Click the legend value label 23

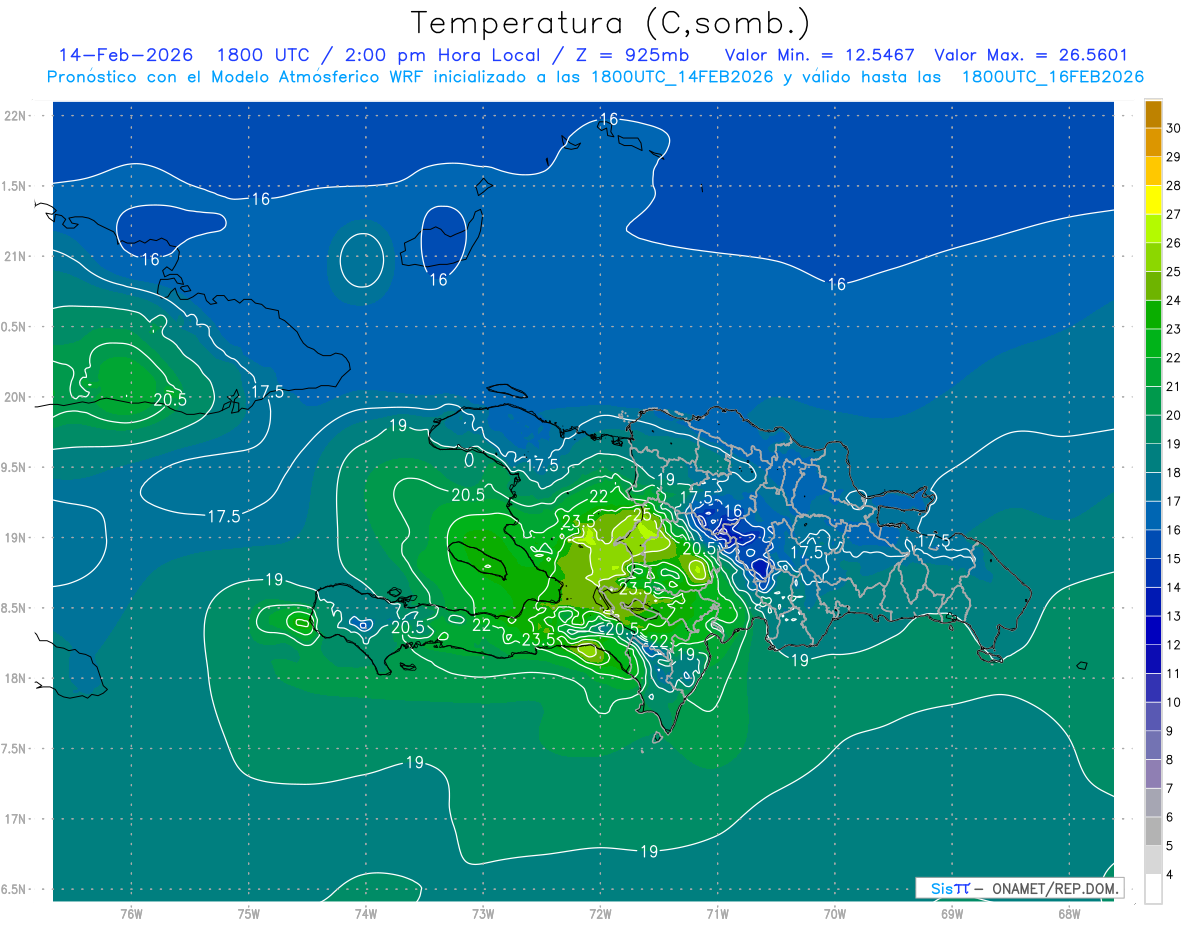tap(1173, 329)
